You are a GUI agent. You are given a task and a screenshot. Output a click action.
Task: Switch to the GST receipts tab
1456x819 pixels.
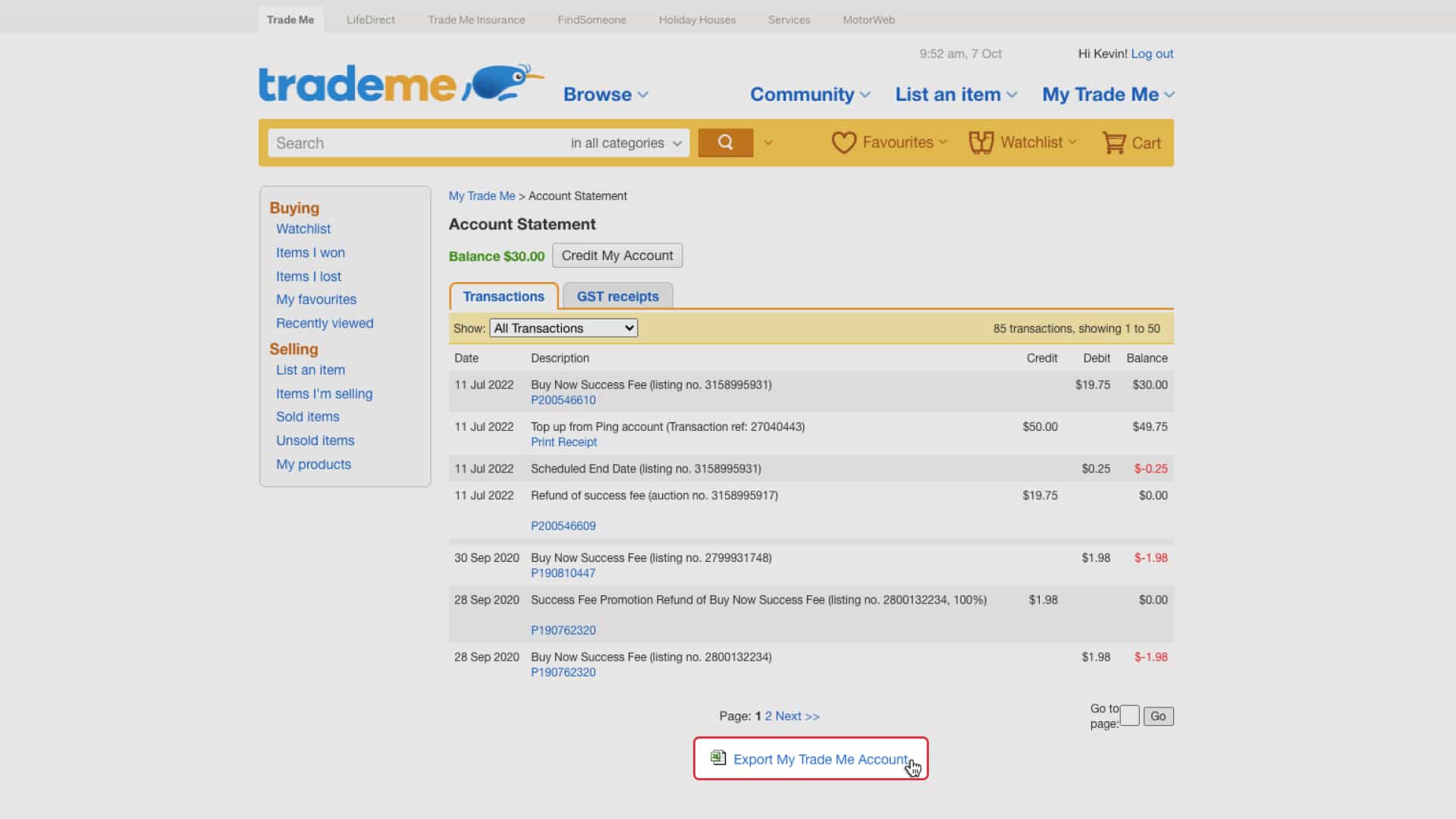click(x=617, y=297)
